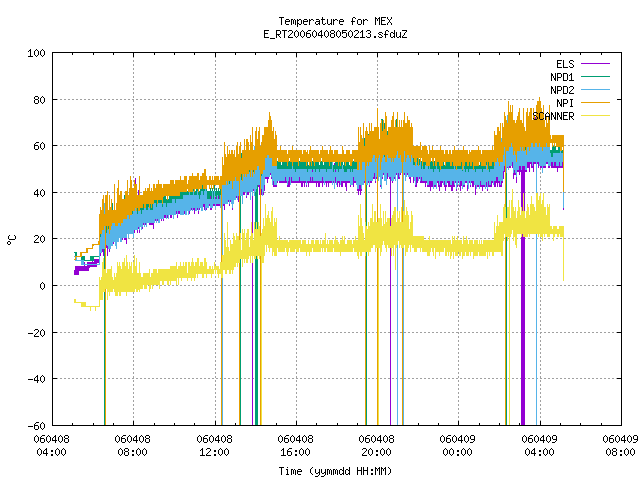The width and height of the screenshot is (640, 480).
Task: Click the y-axis label 80
Action: point(39,100)
